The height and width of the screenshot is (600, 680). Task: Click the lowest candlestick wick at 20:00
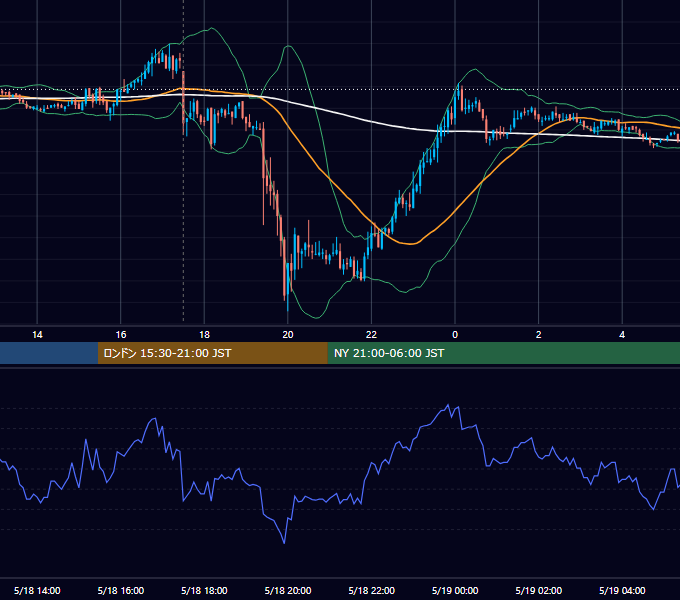pyautogui.click(x=288, y=303)
